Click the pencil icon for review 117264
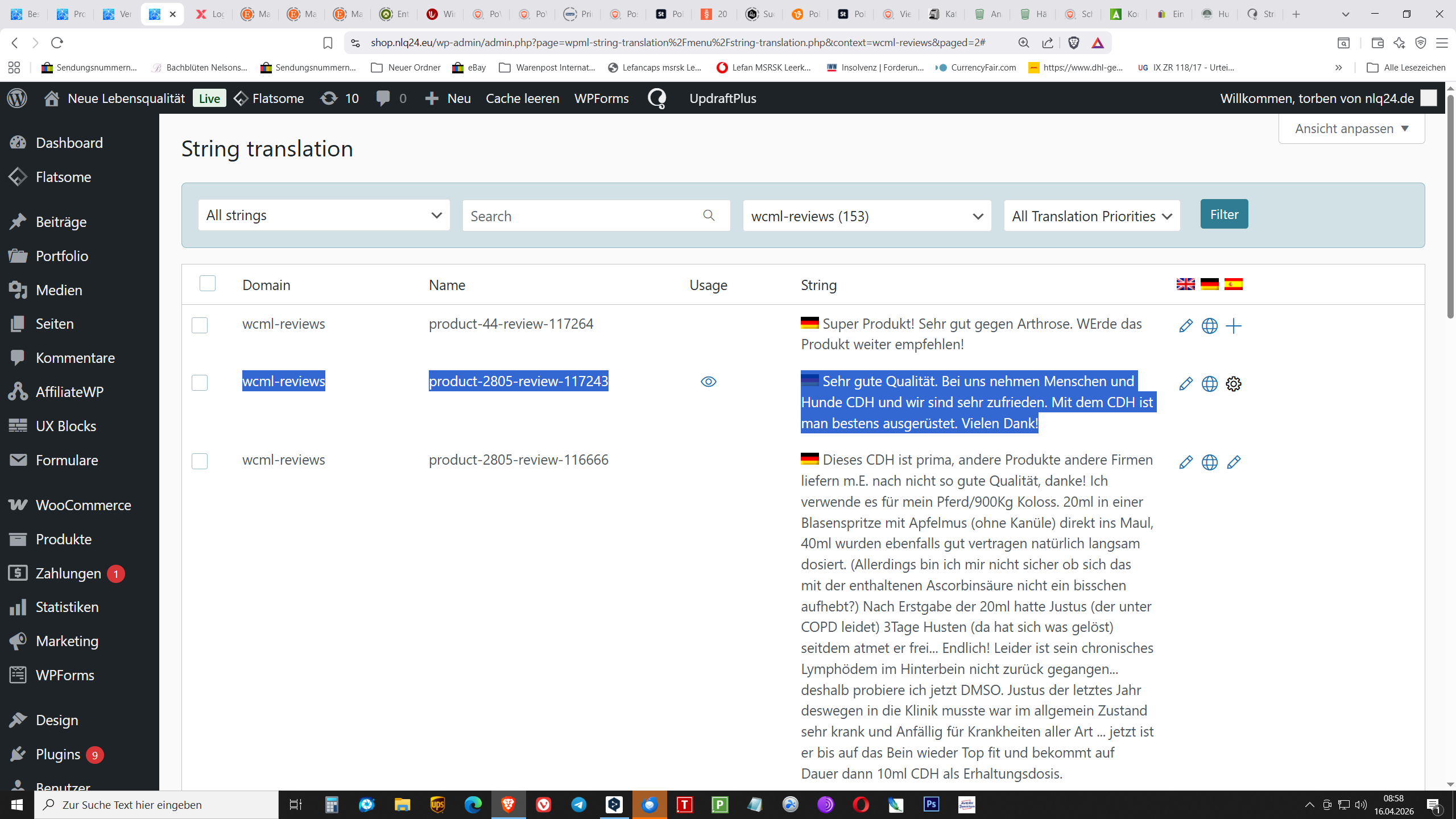Viewport: 1456px width, 819px height. pos(1185,326)
